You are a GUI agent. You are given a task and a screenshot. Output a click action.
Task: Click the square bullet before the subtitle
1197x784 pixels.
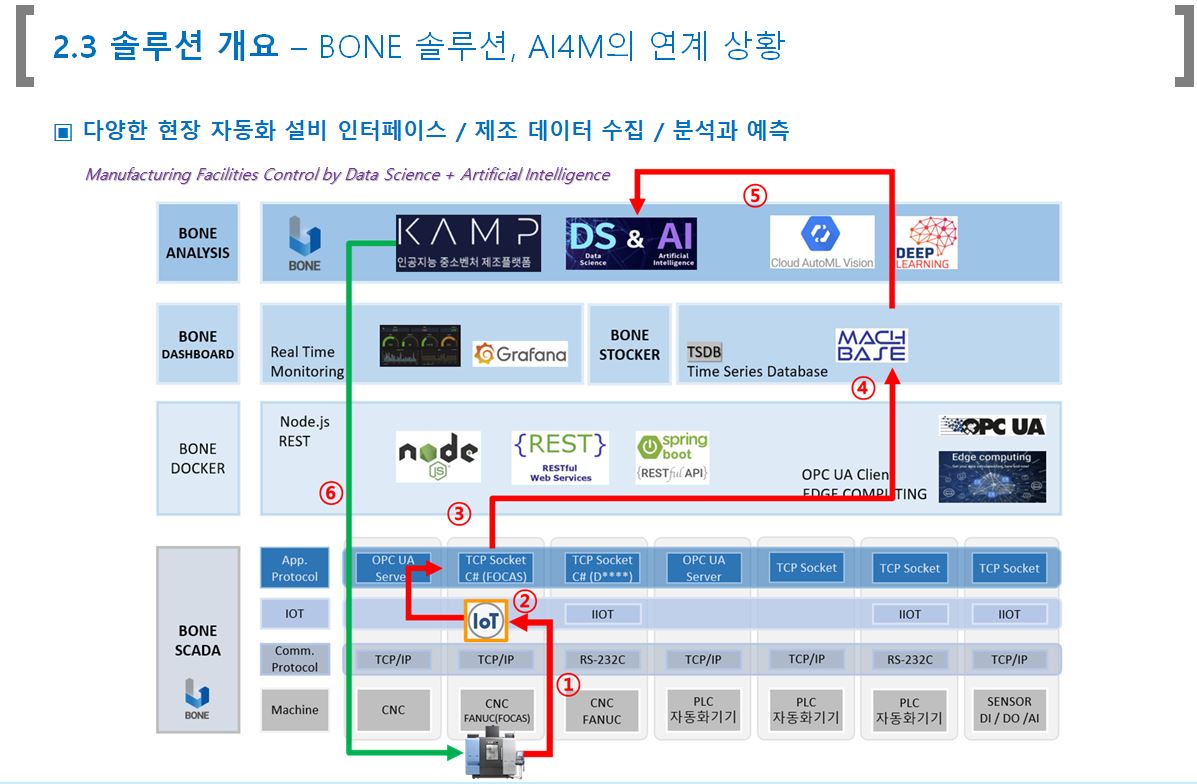(x=63, y=132)
